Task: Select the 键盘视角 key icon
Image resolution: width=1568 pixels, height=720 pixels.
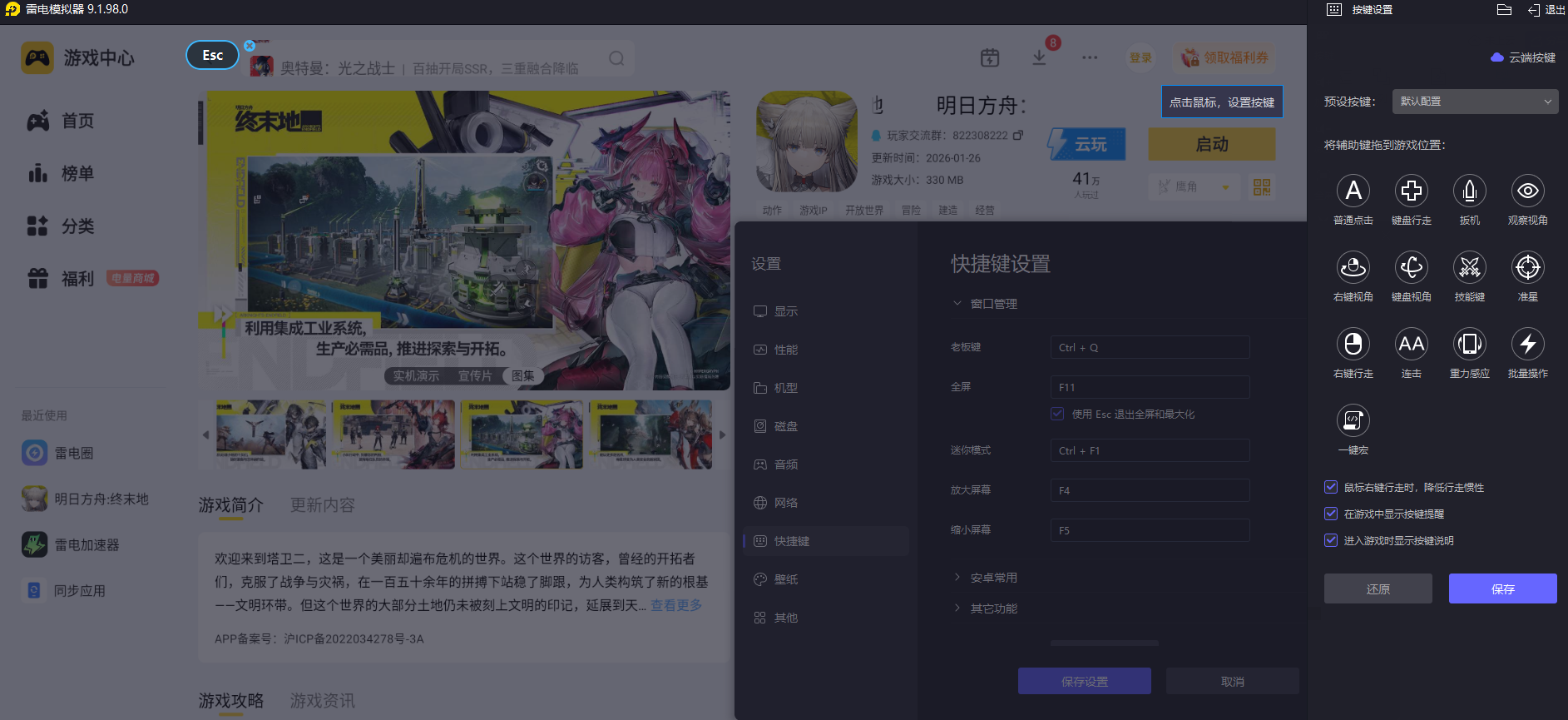Action: point(1412,267)
